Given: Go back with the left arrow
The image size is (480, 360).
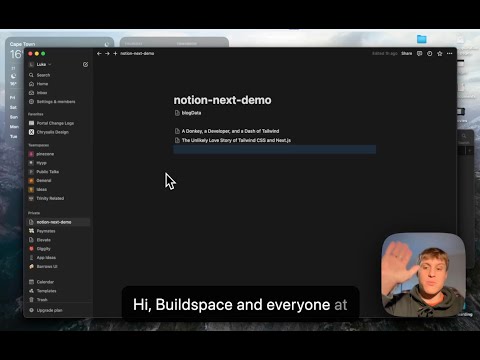Looking at the screenshot, I should (99, 53).
